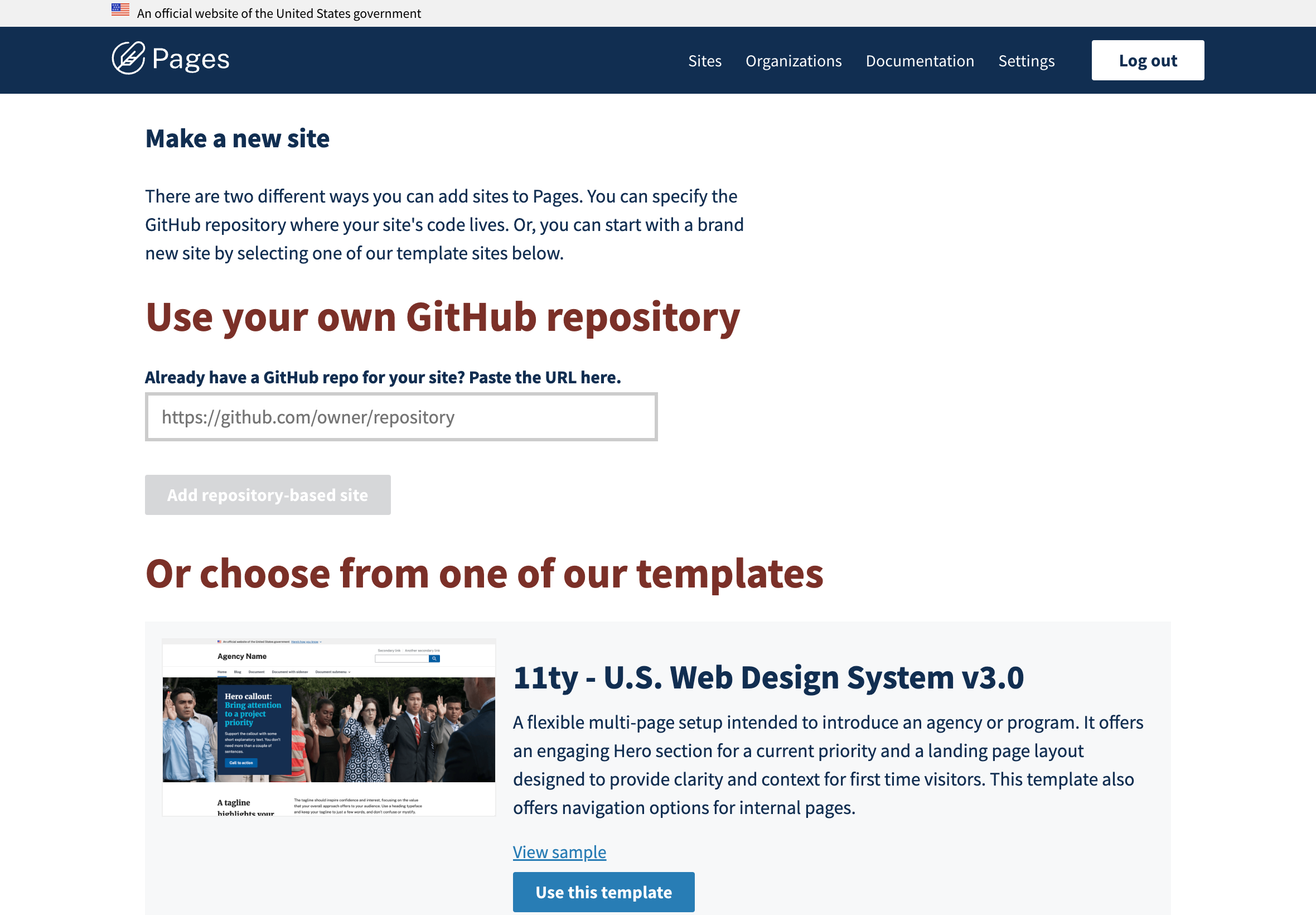Select the Home tab in the preview navigation
Image resolution: width=1316 pixels, height=915 pixels.
pyautogui.click(x=222, y=672)
